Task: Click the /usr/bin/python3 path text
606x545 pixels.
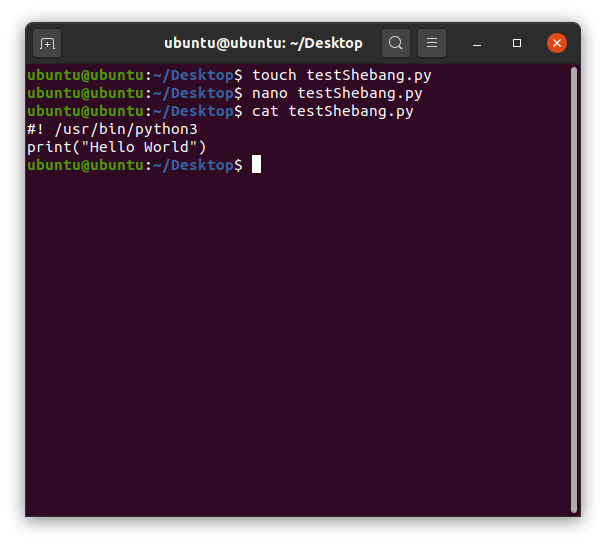Action: (x=126, y=129)
